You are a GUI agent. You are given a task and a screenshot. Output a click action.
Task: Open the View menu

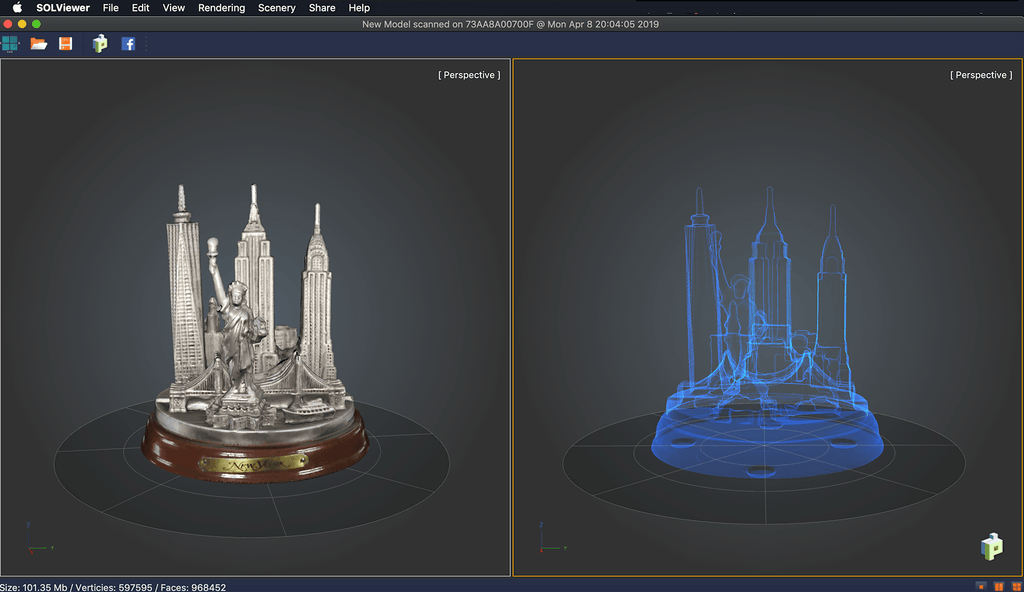[x=174, y=8]
